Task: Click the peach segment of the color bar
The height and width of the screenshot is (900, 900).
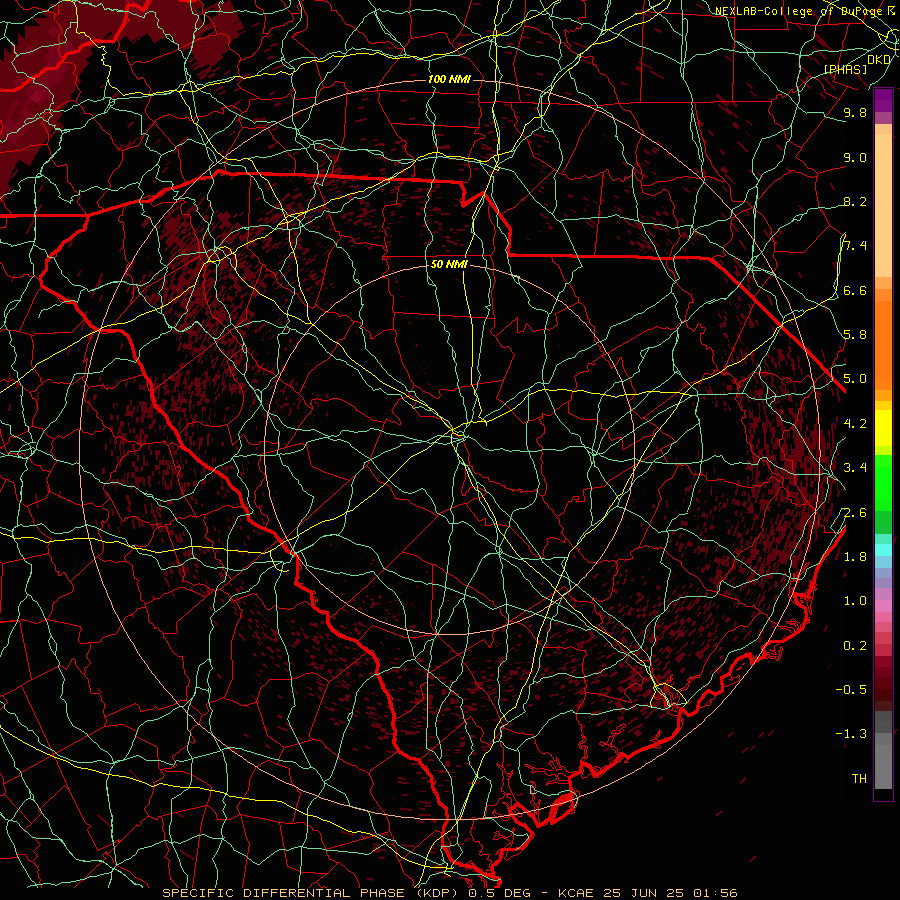Action: pyautogui.click(x=883, y=205)
